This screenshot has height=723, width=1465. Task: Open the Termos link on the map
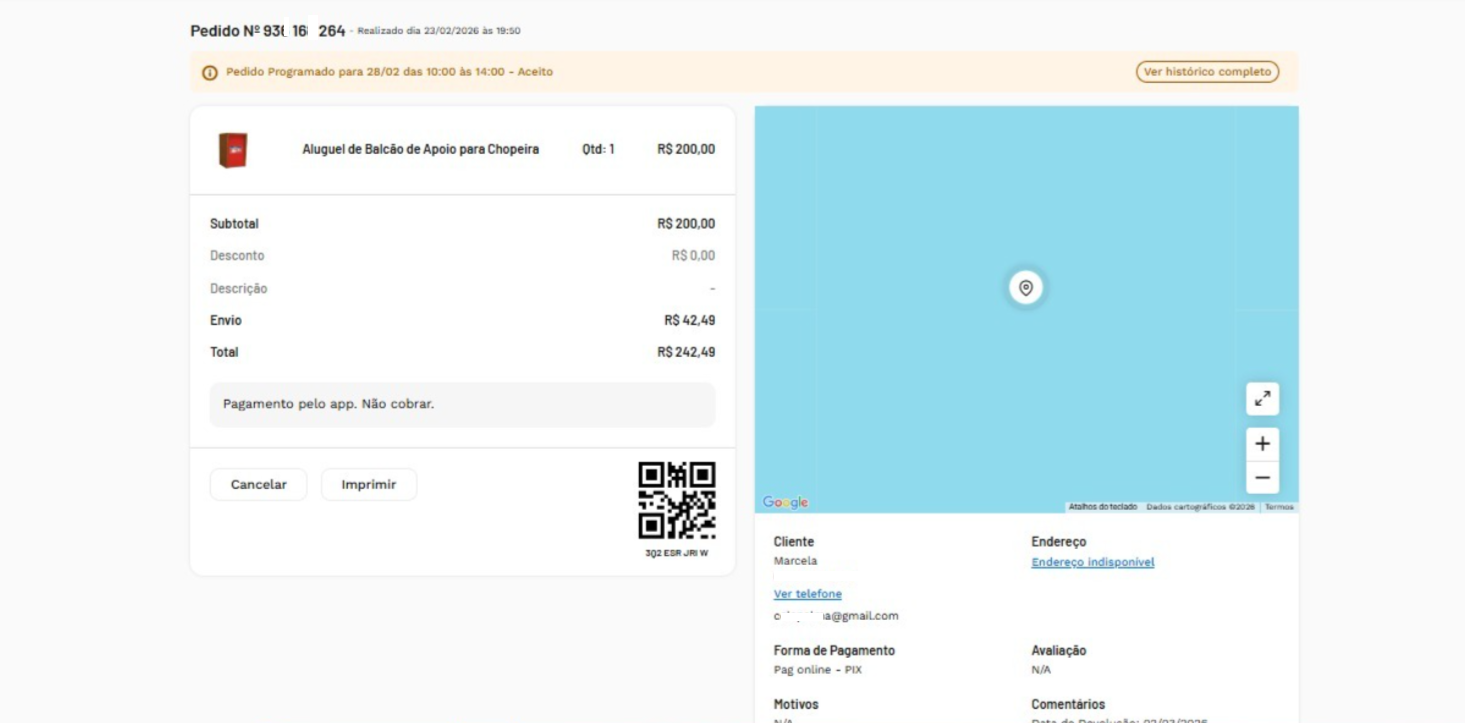(x=1278, y=507)
